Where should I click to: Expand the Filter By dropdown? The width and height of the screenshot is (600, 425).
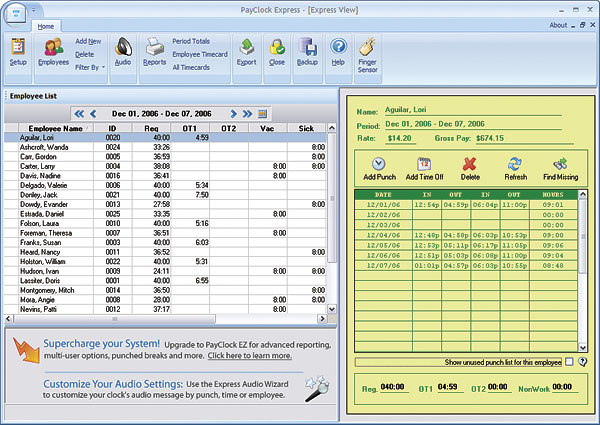[x=90, y=67]
